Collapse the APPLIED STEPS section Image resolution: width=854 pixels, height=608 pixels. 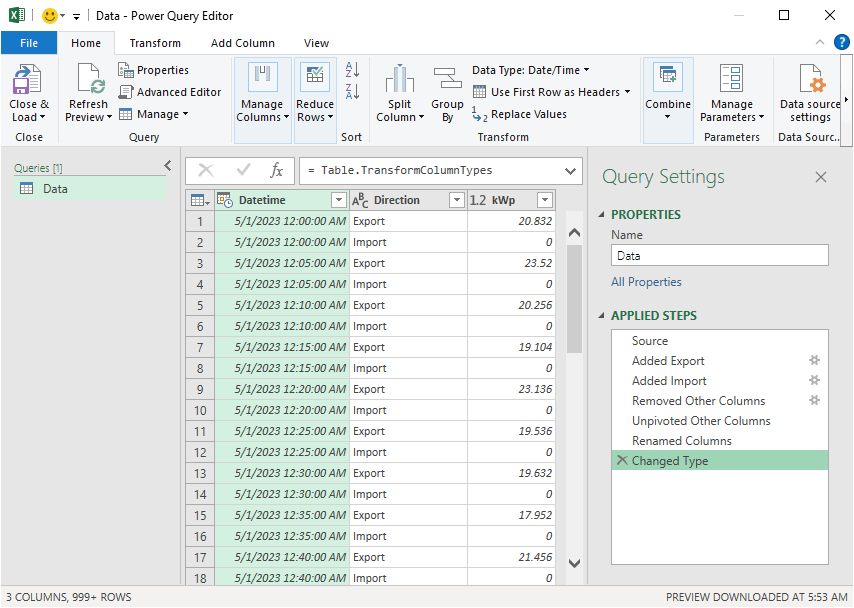602,316
